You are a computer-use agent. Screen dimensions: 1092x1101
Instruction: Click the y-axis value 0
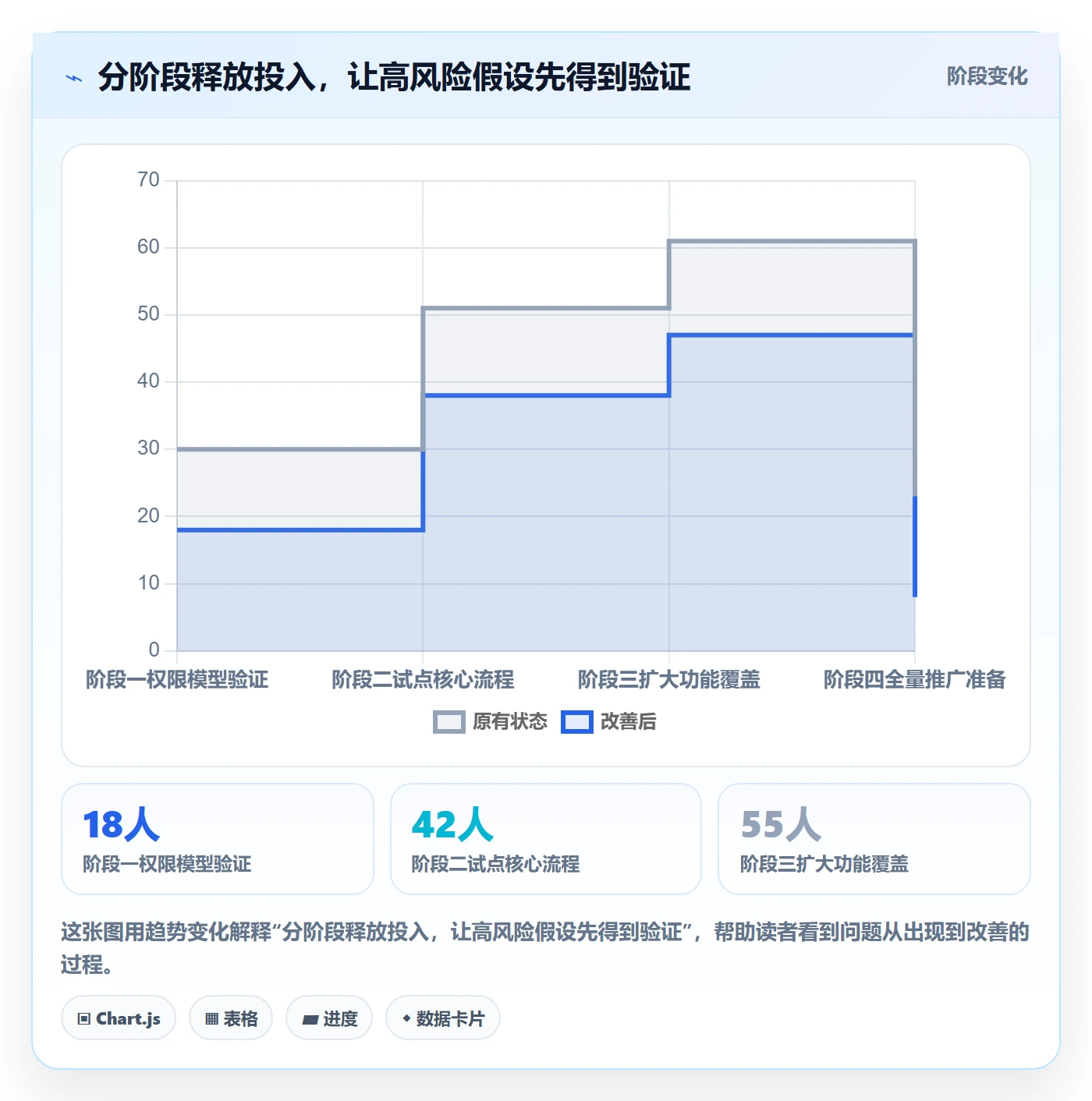tap(154, 650)
